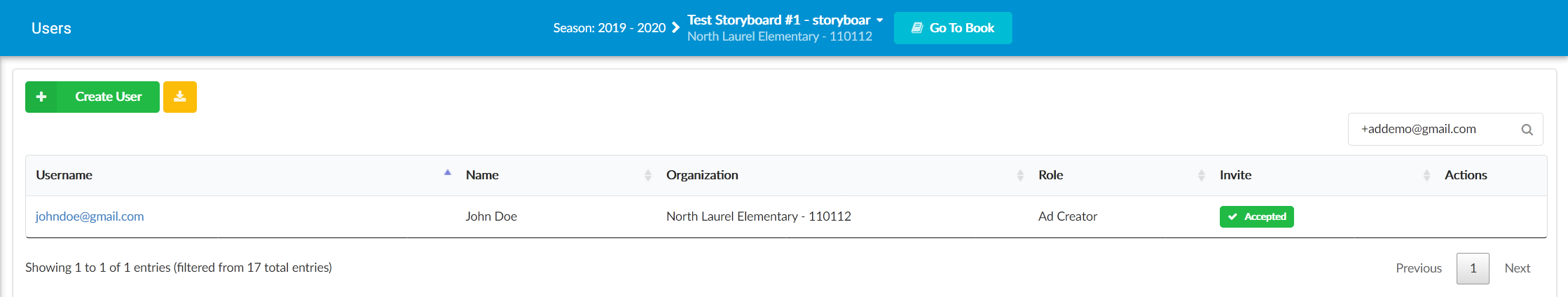Viewport: 1568px width, 297px height.
Task: Click the search magnifier icon
Action: click(1527, 130)
